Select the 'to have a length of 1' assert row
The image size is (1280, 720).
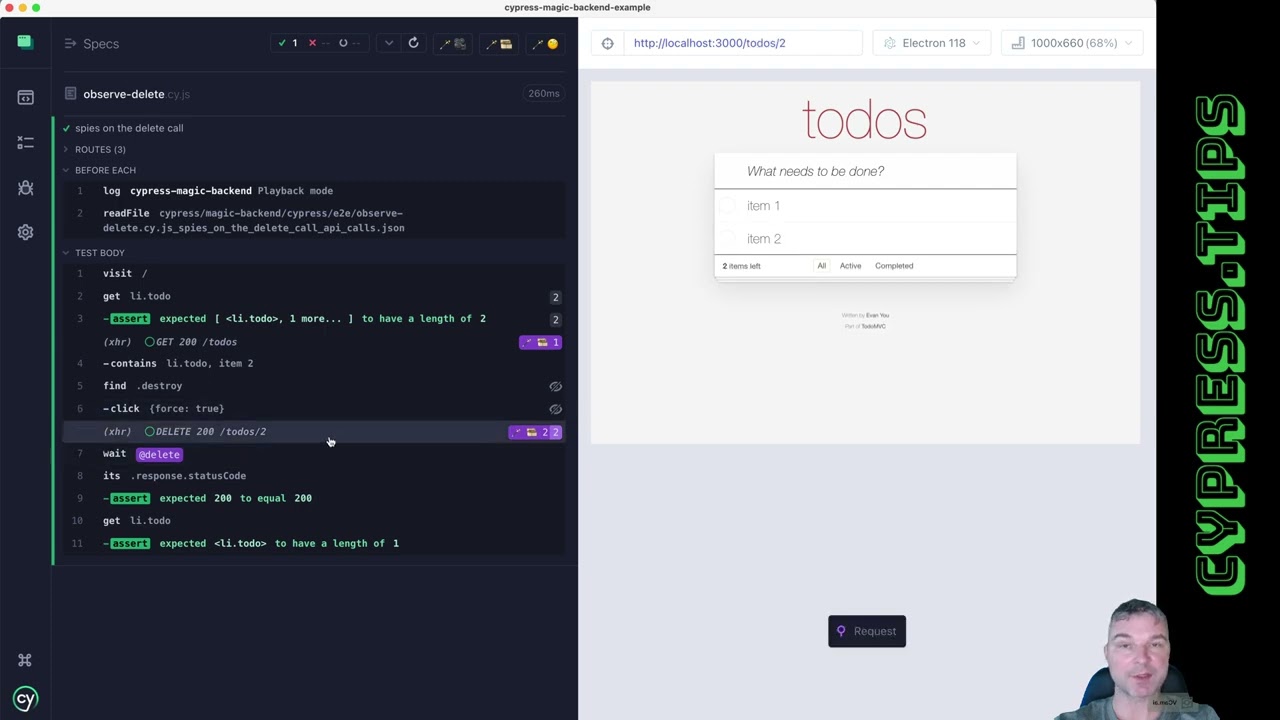tap(314, 543)
